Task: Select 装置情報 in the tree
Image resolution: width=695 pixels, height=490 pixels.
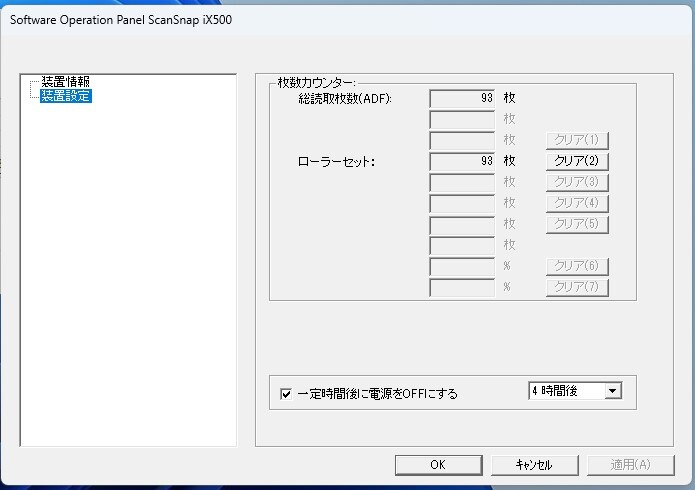Action: 66,82
